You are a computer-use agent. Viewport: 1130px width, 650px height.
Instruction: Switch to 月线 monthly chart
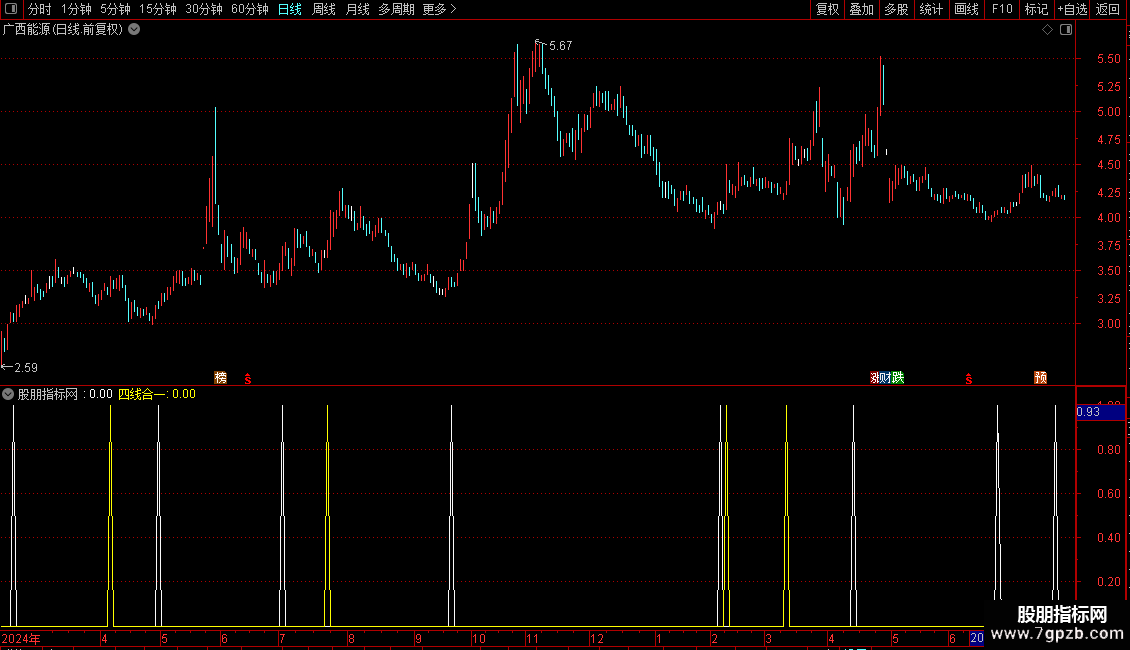tap(357, 9)
